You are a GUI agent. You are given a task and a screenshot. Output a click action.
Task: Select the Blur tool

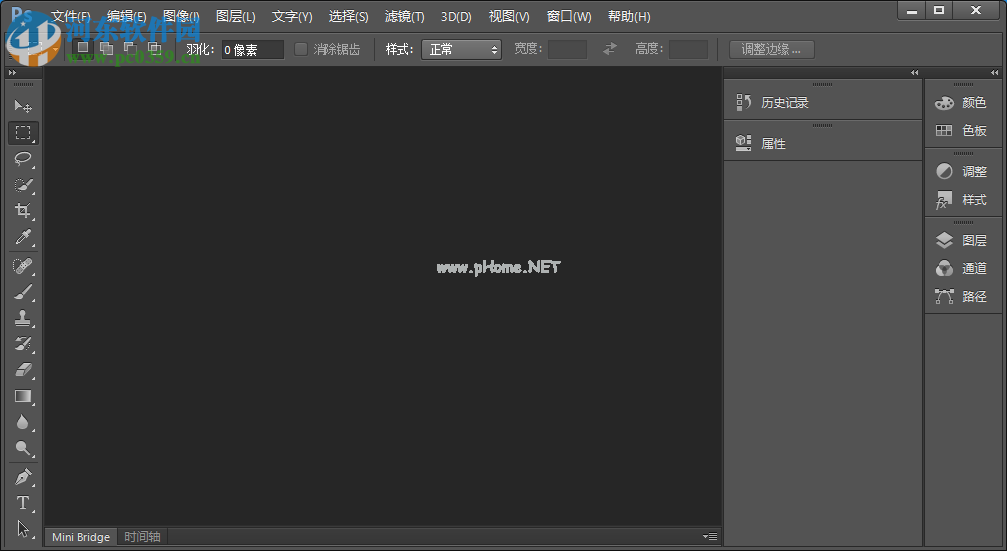pyautogui.click(x=23, y=422)
